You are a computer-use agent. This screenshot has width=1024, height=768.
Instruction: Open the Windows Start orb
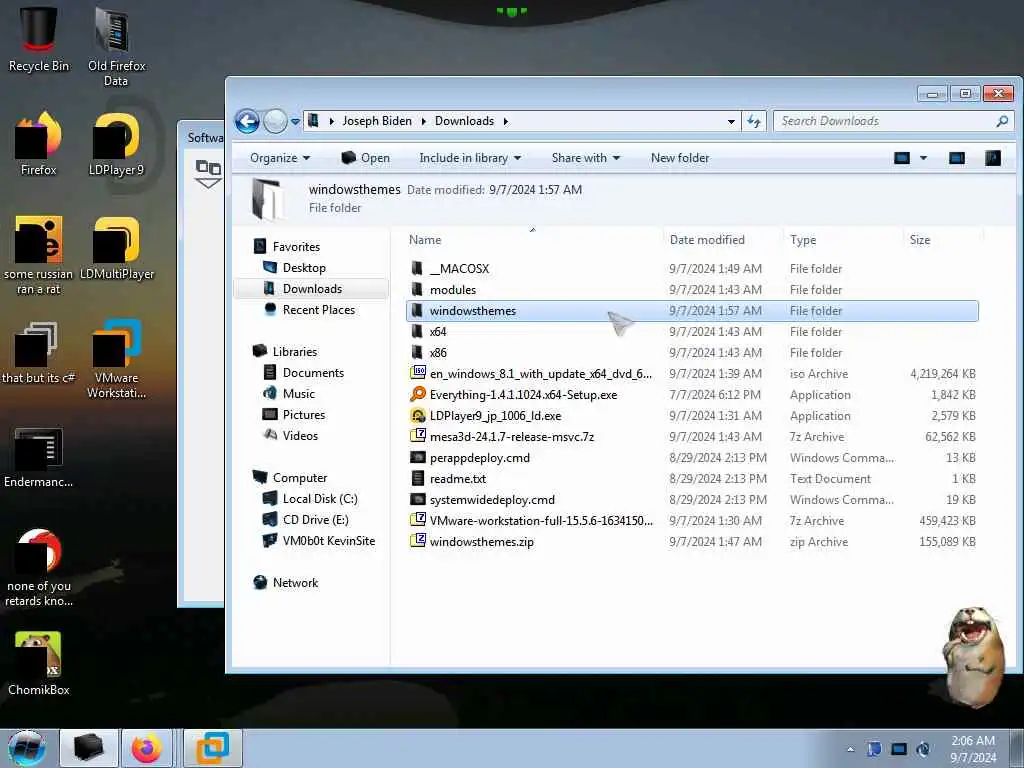(27, 748)
